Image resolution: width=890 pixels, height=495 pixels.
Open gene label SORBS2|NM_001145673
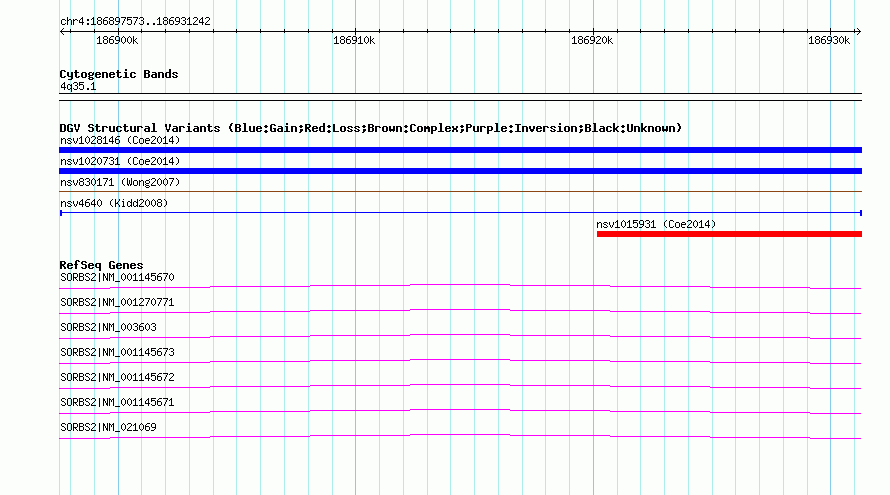(117, 353)
